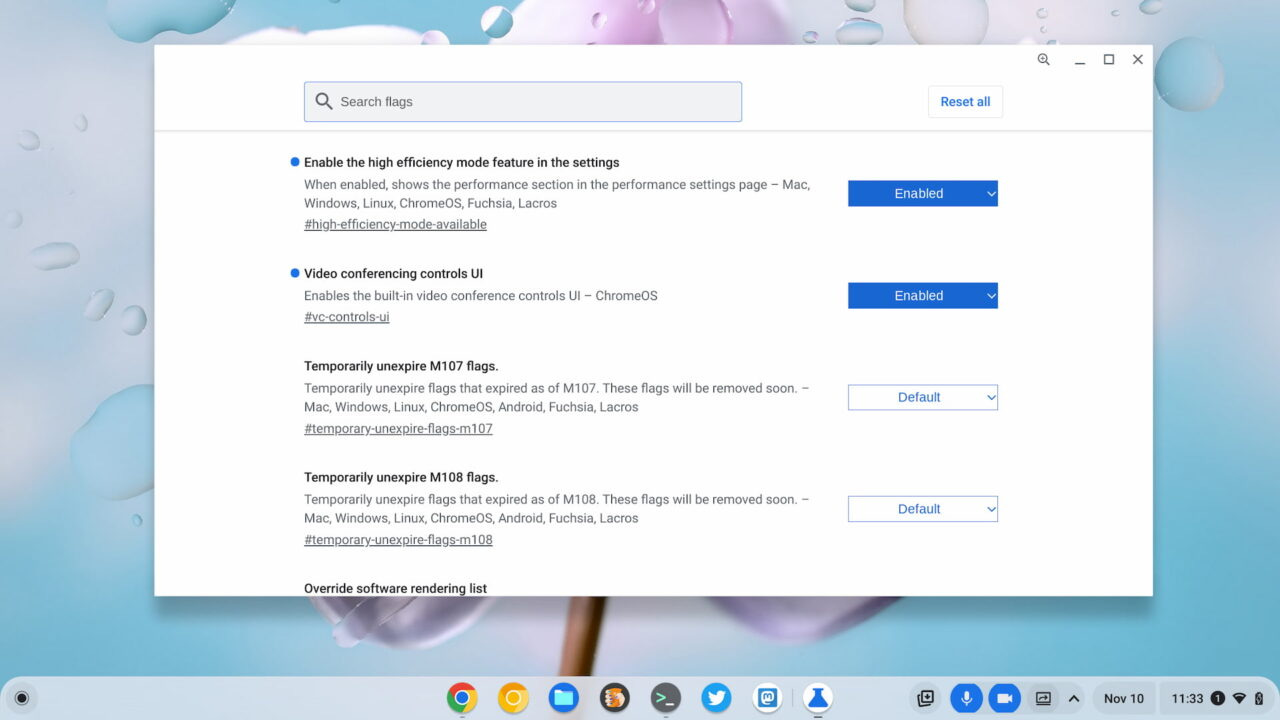Click Temporarily unexpire M108 flags title
Image resolution: width=1280 pixels, height=720 pixels.
point(401,477)
